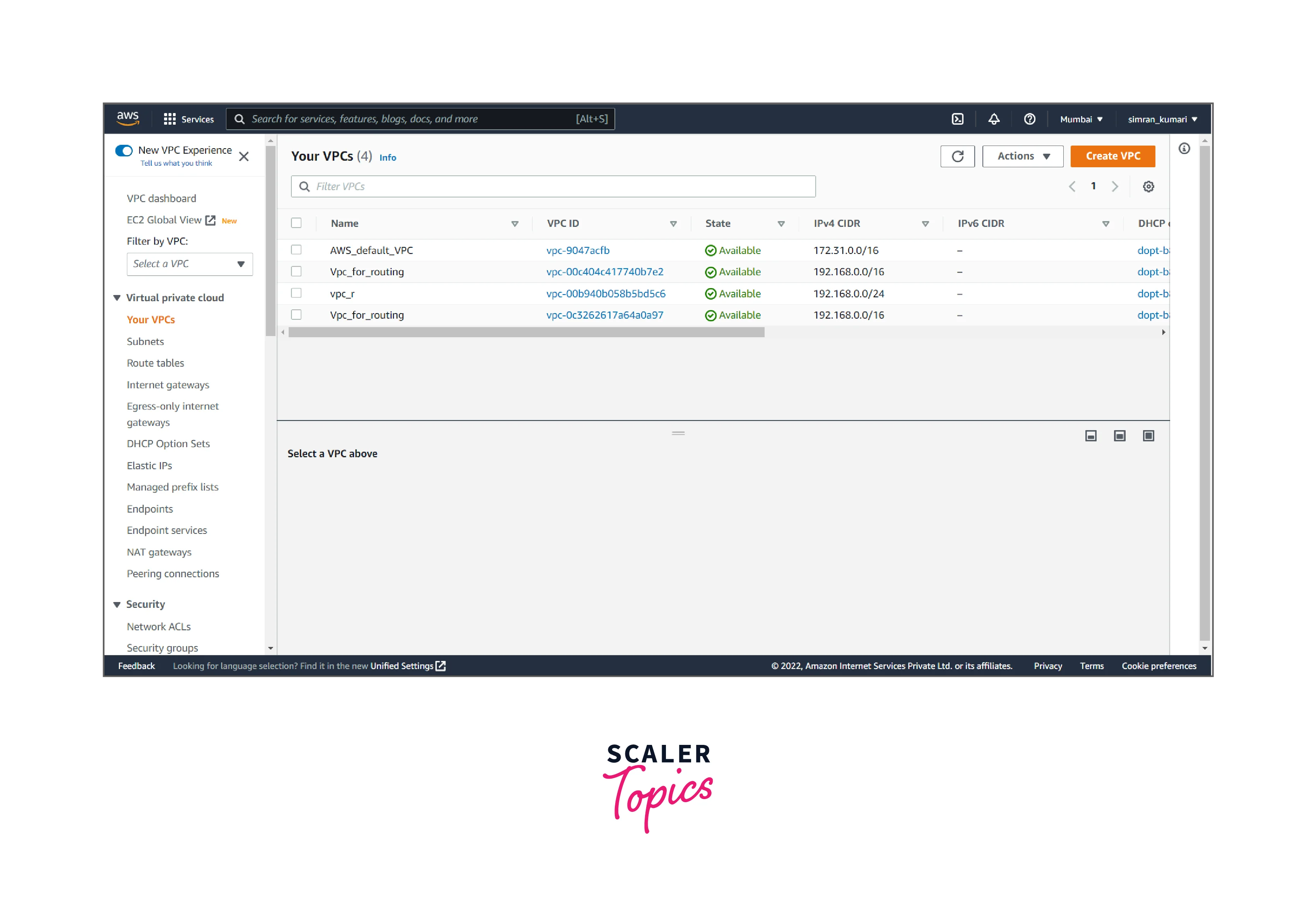Viewport: 1316px width, 904px height.
Task: Refresh the VPC list
Action: pyautogui.click(x=957, y=156)
